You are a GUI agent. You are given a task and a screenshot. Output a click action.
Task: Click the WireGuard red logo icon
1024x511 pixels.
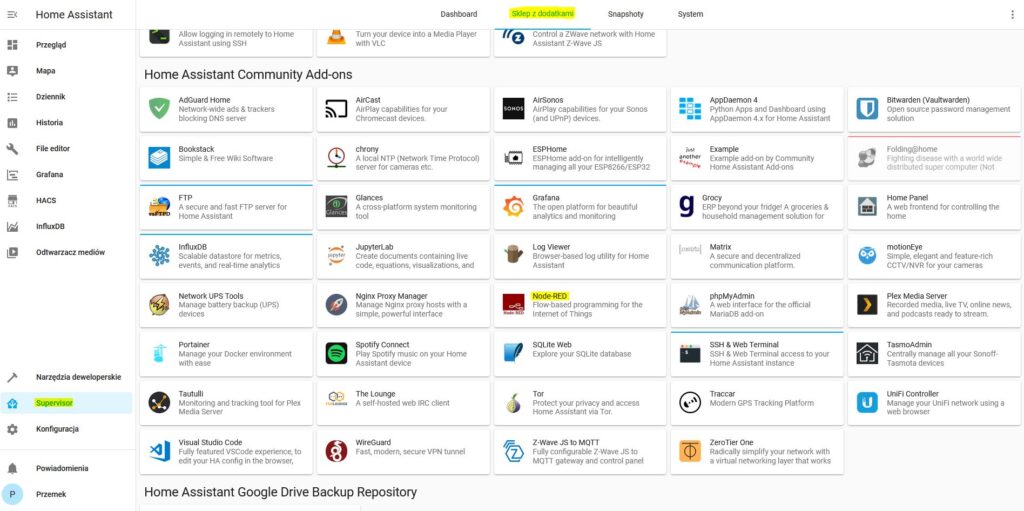point(337,451)
